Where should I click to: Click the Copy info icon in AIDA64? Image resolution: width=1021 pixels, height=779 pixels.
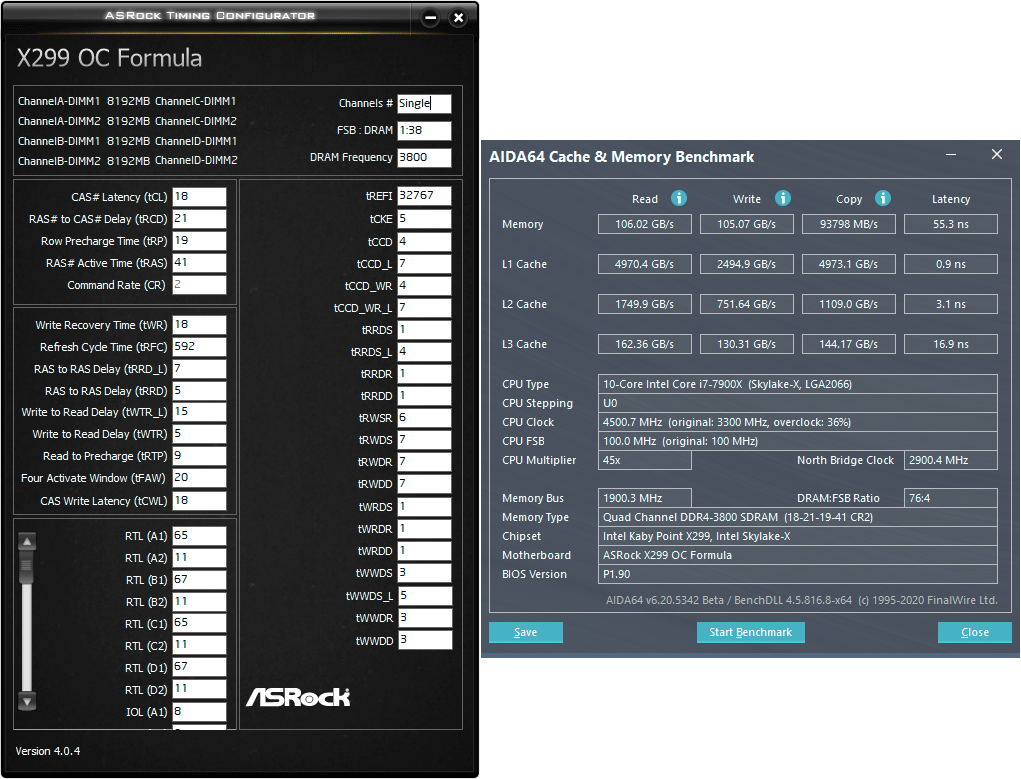pos(882,198)
